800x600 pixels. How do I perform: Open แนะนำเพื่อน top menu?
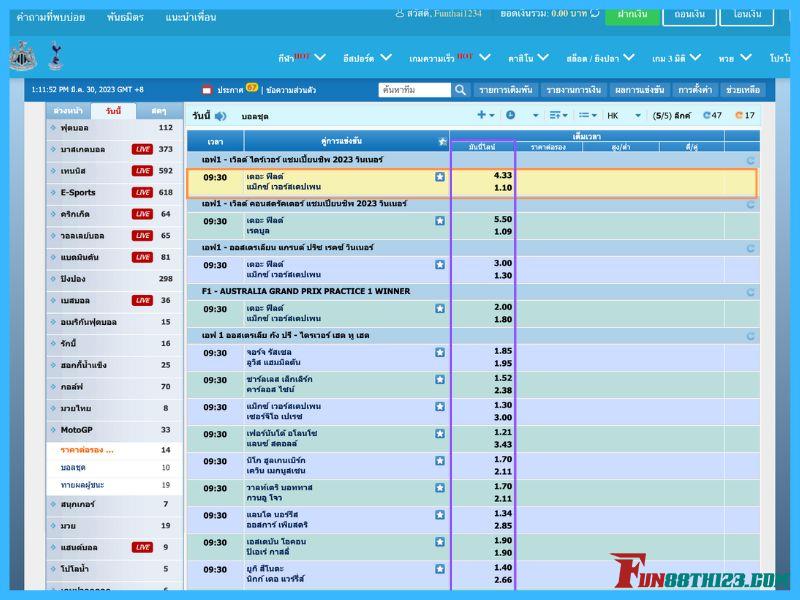[190, 17]
